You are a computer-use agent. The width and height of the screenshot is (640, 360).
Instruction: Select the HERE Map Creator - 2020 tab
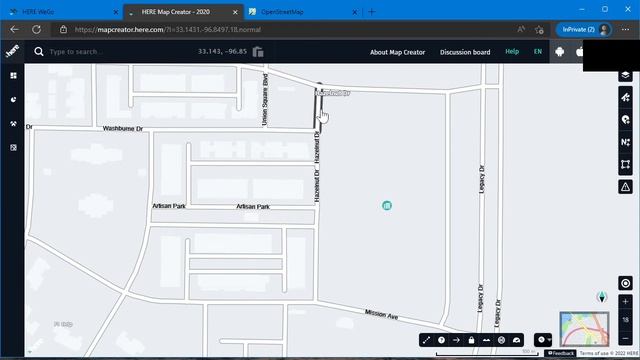184,12
